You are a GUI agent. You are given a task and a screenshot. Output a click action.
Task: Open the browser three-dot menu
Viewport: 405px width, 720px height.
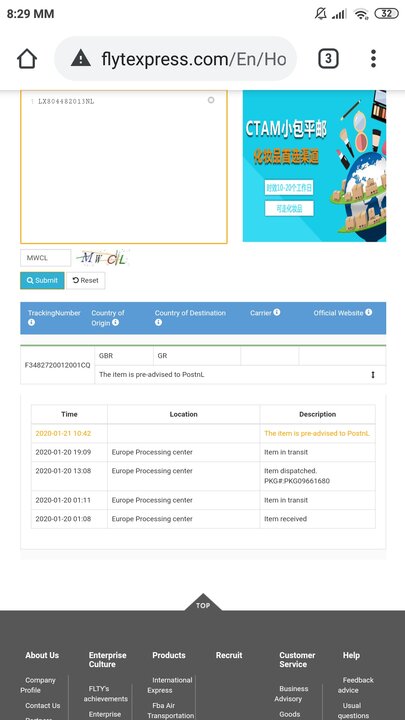373,59
